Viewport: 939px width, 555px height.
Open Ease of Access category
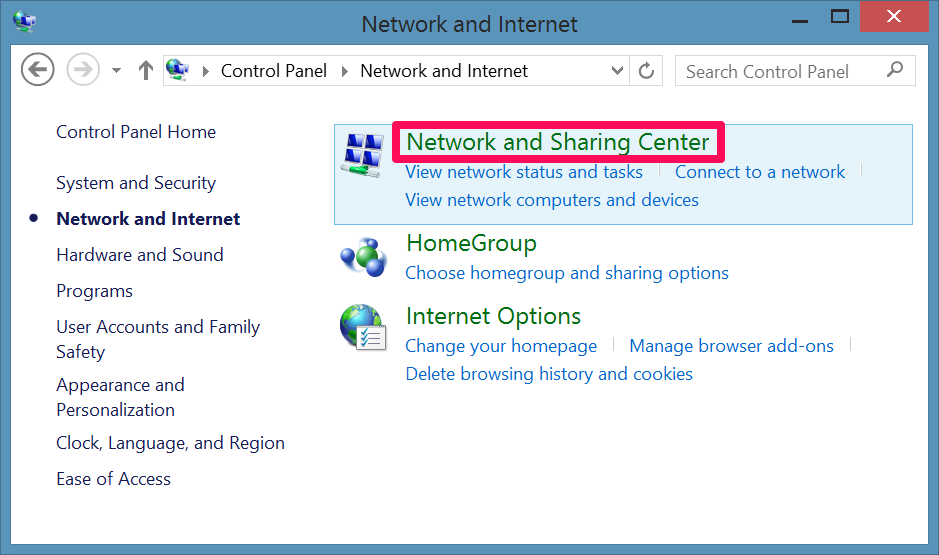113,479
